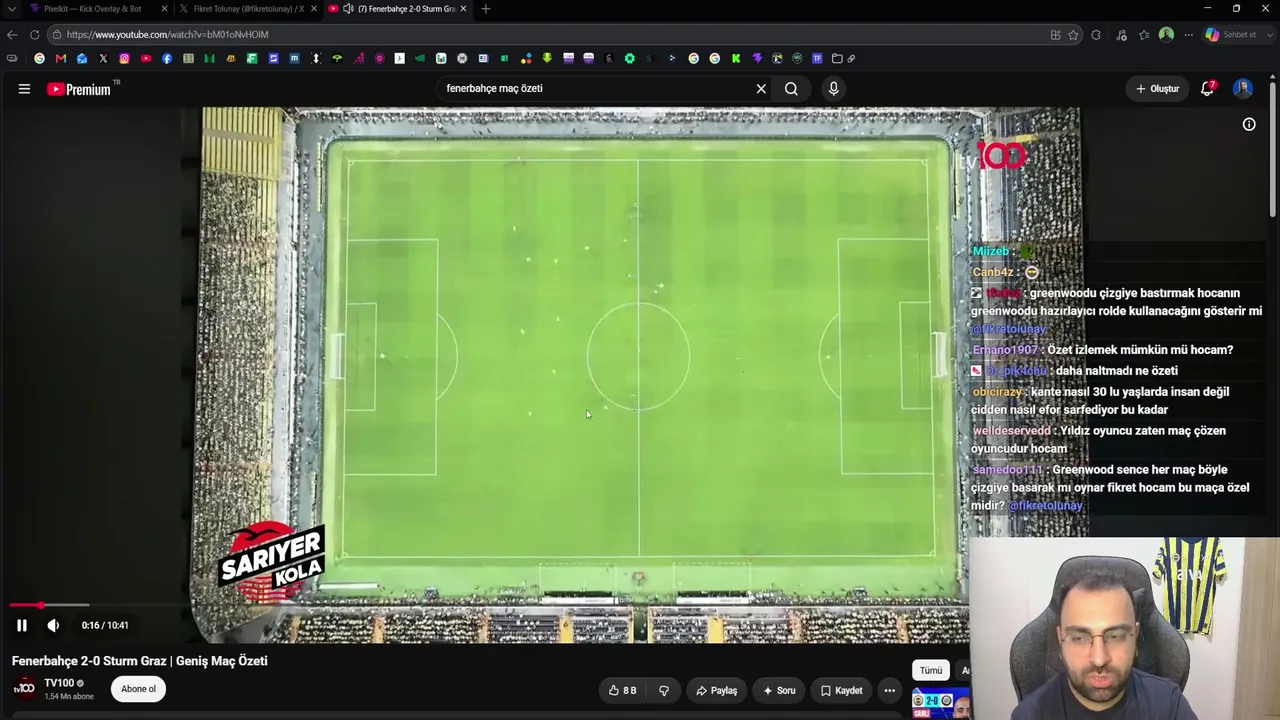The height and width of the screenshot is (720, 1280).
Task: Open the suggested video thumbnail with 2-0 score
Action: 940,704
